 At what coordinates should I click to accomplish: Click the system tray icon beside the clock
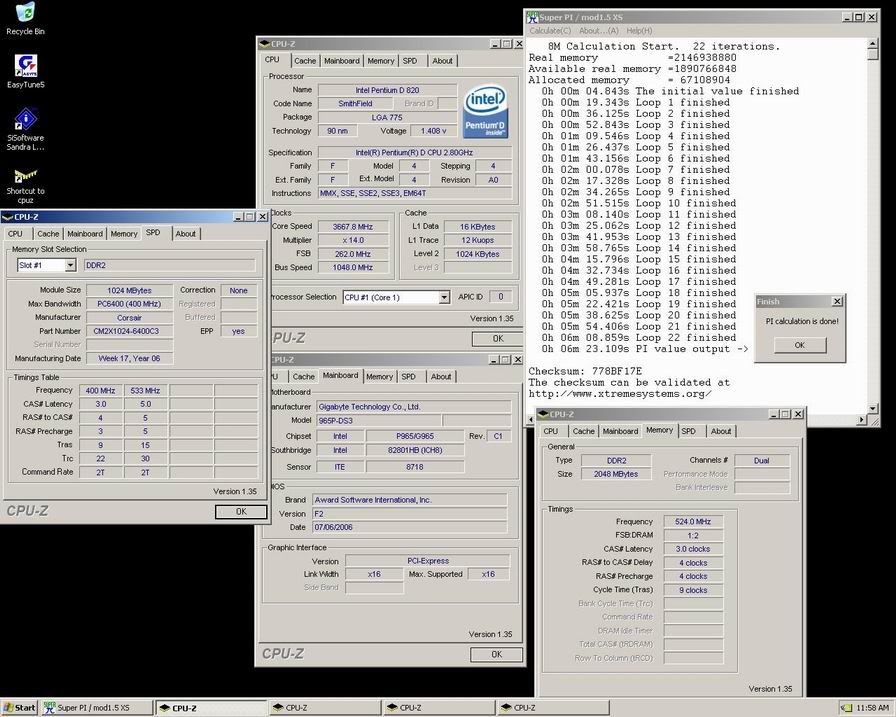[x=846, y=708]
